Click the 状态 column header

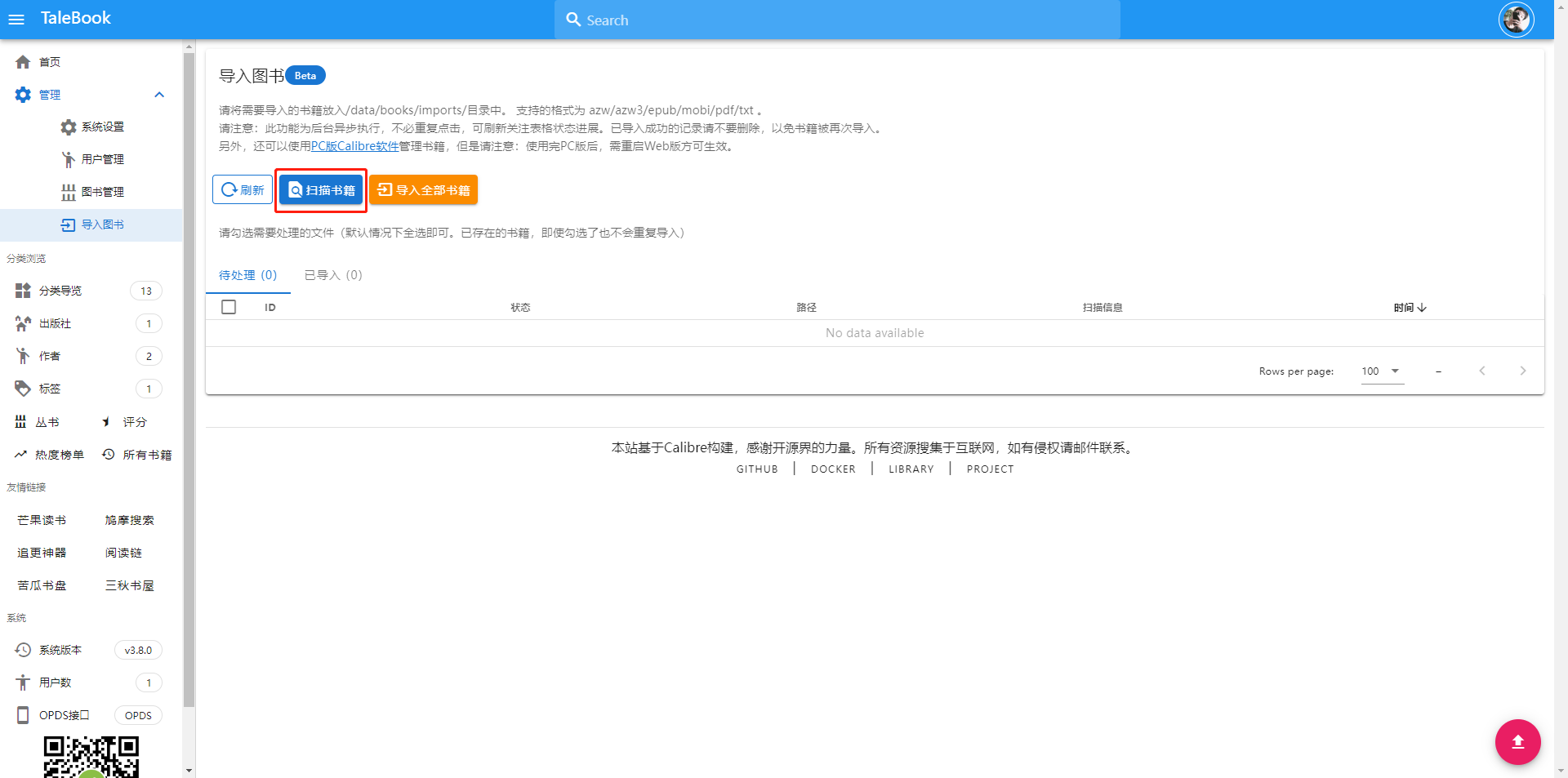(x=520, y=308)
